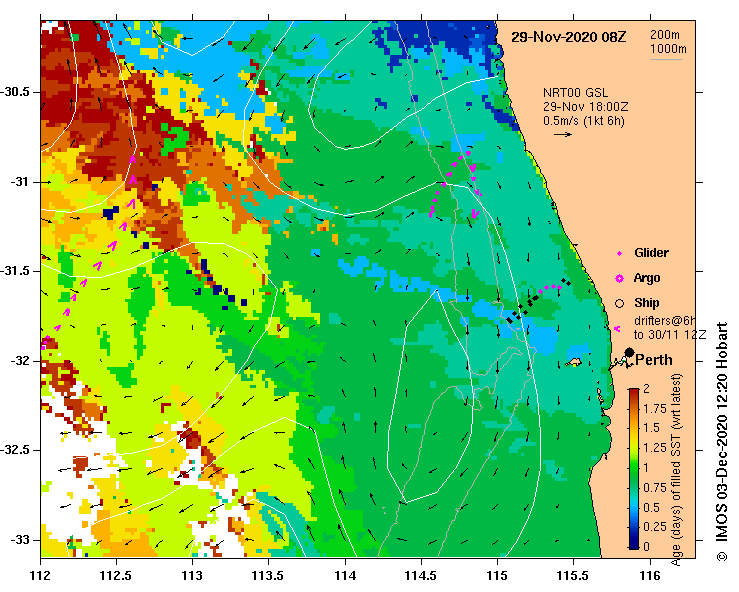
Task: Click the colorbar value 2 label
Action: (x=646, y=389)
